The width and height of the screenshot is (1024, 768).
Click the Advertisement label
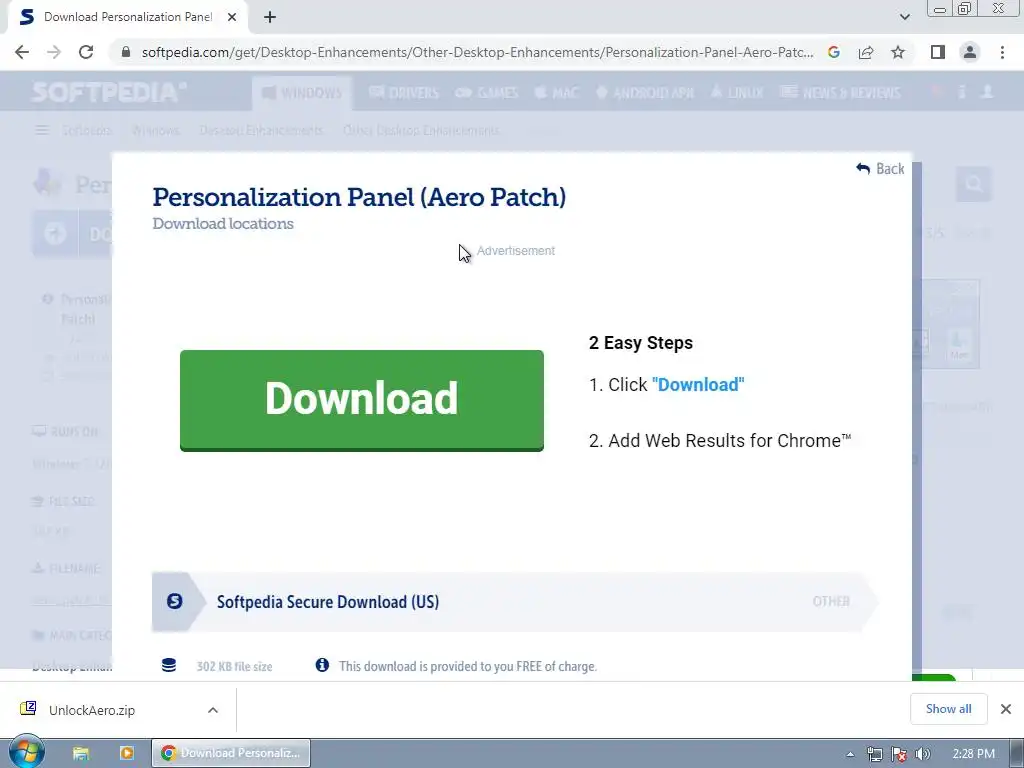click(516, 251)
